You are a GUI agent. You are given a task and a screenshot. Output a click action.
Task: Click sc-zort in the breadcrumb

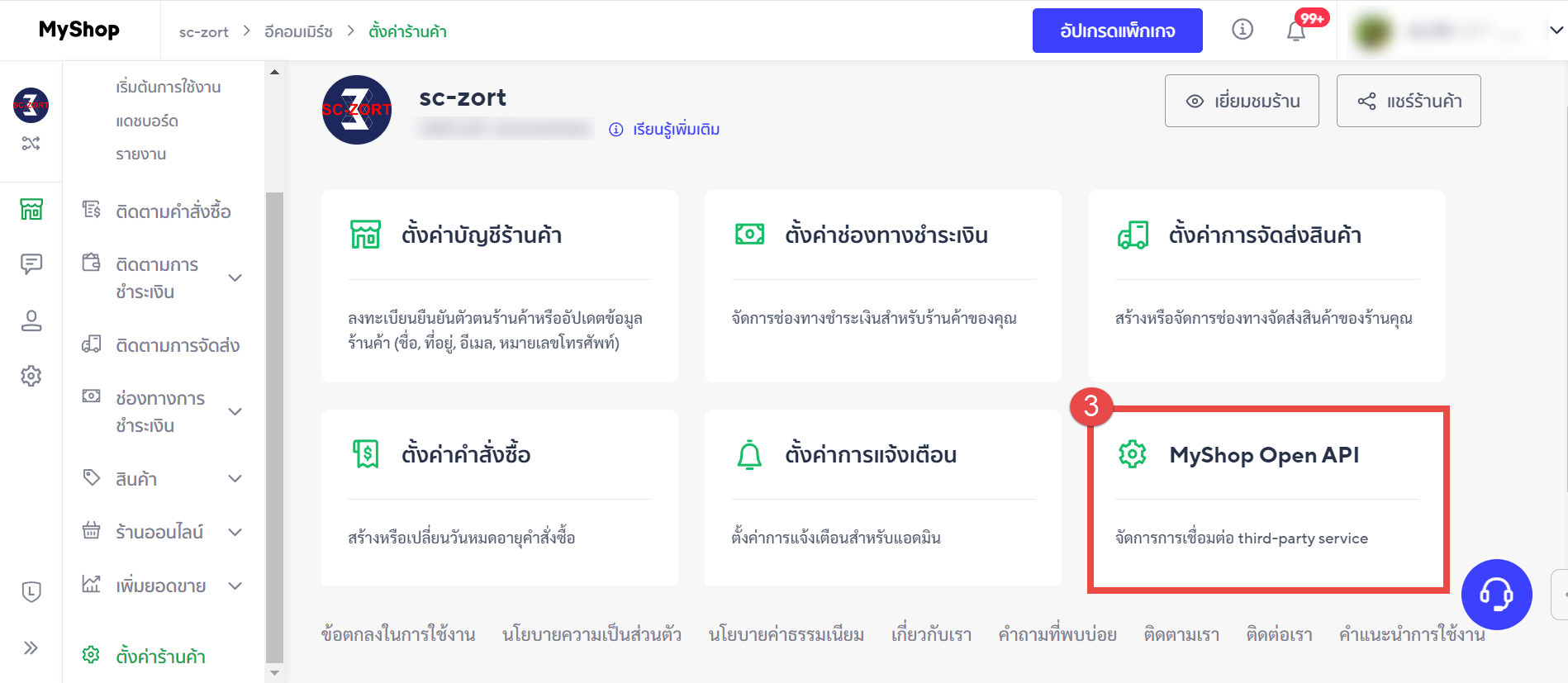pos(204,32)
